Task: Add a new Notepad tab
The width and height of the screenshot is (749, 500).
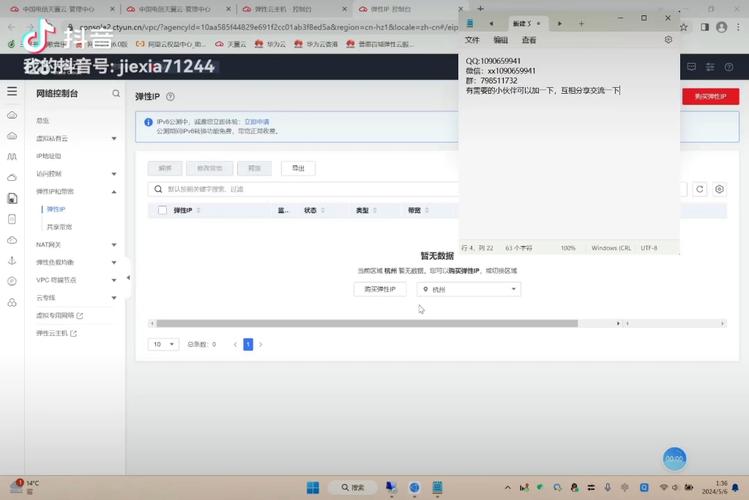Action: pyautogui.click(x=581, y=23)
